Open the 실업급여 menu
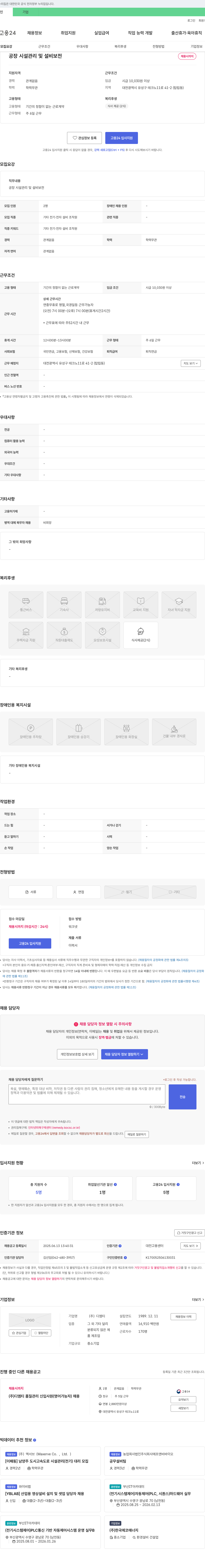Image resolution: width=205 pixels, height=1568 pixels. pyautogui.click(x=102, y=33)
